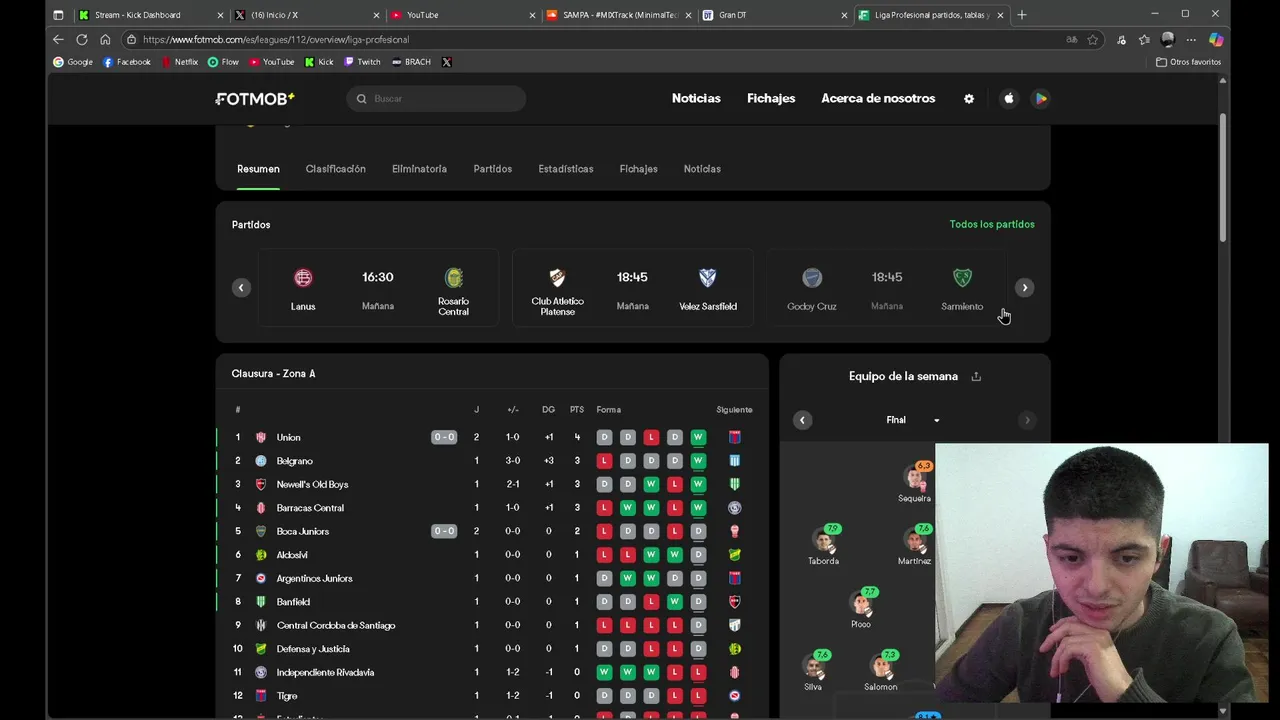Open Noticias in the top navigation
The width and height of the screenshot is (1280, 720).
coord(696,98)
